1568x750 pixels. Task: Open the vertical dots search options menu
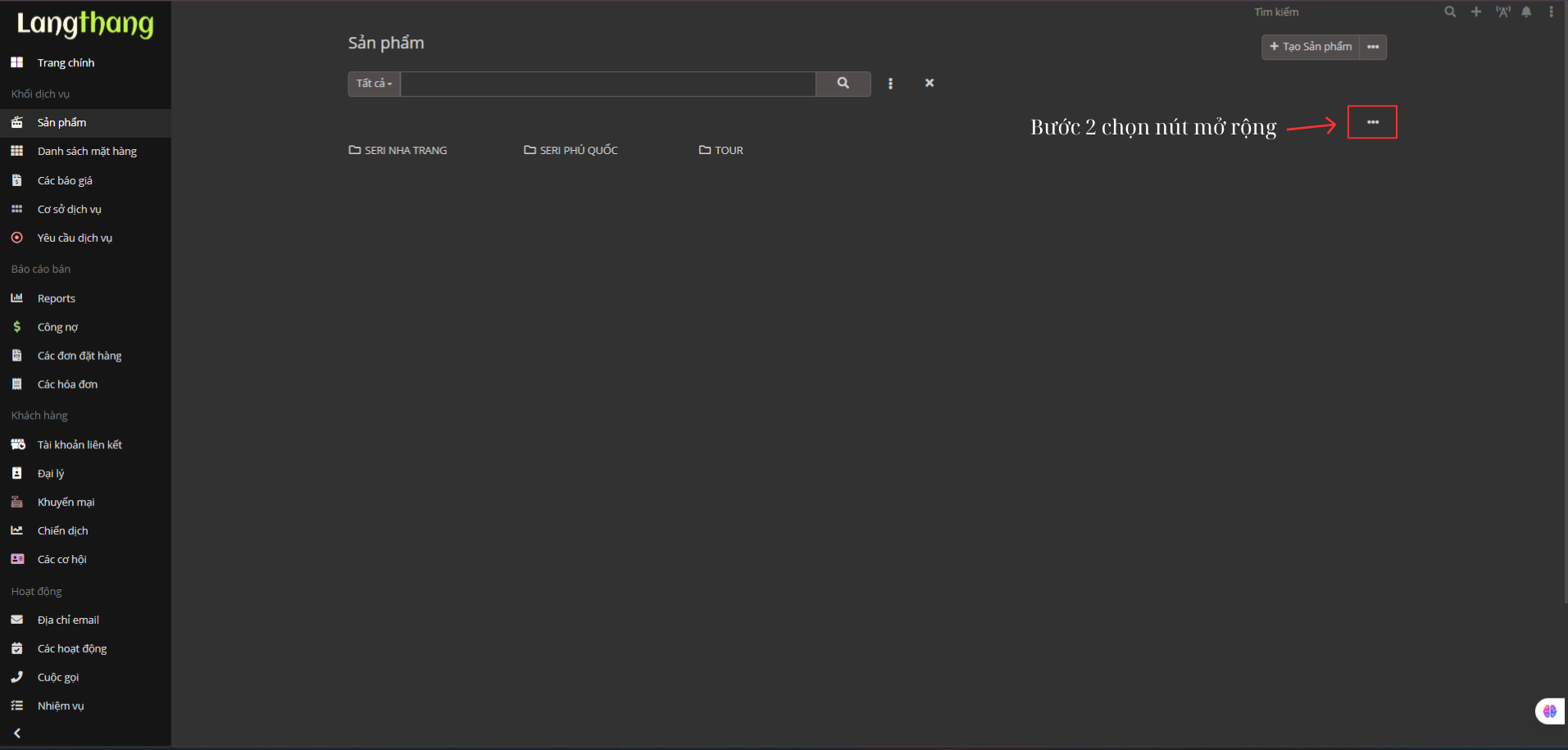tap(890, 84)
